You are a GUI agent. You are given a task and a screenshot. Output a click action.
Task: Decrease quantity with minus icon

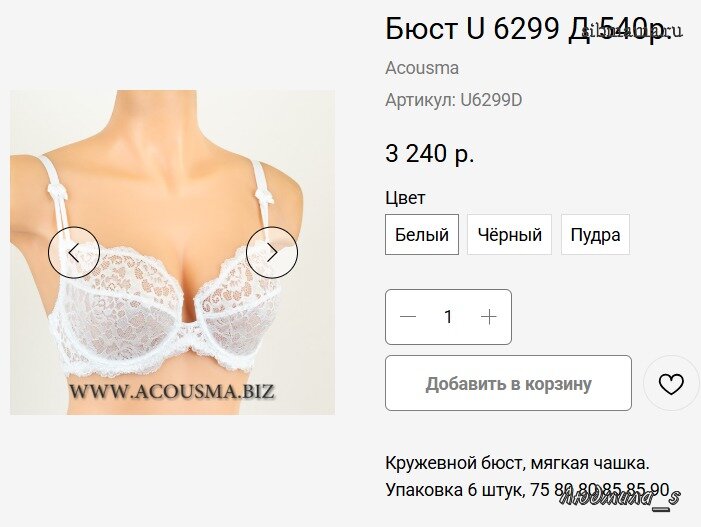click(408, 317)
